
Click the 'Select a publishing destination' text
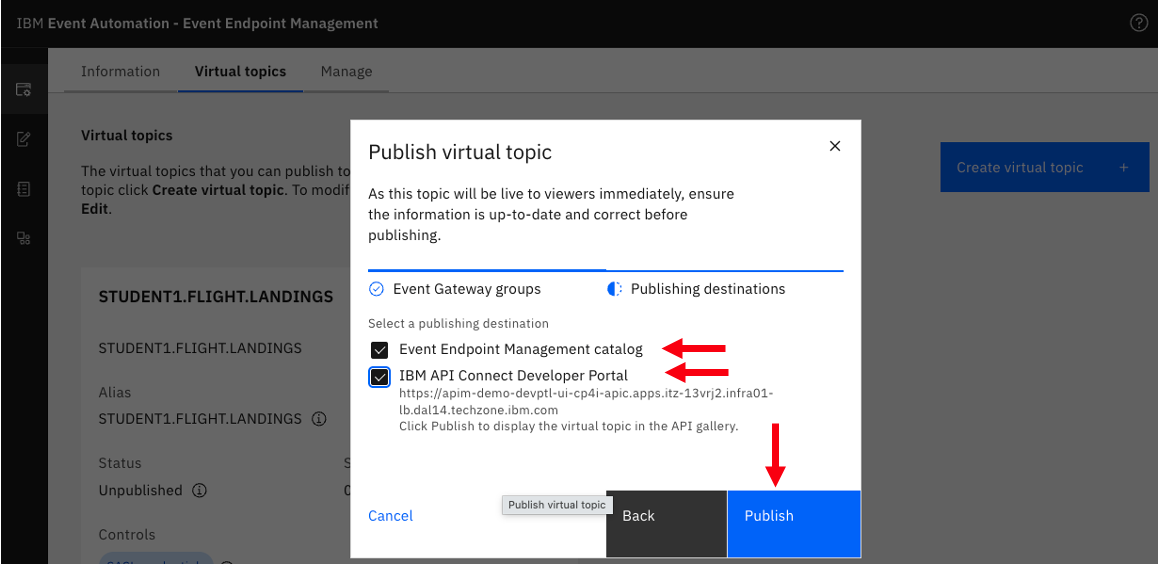click(458, 324)
